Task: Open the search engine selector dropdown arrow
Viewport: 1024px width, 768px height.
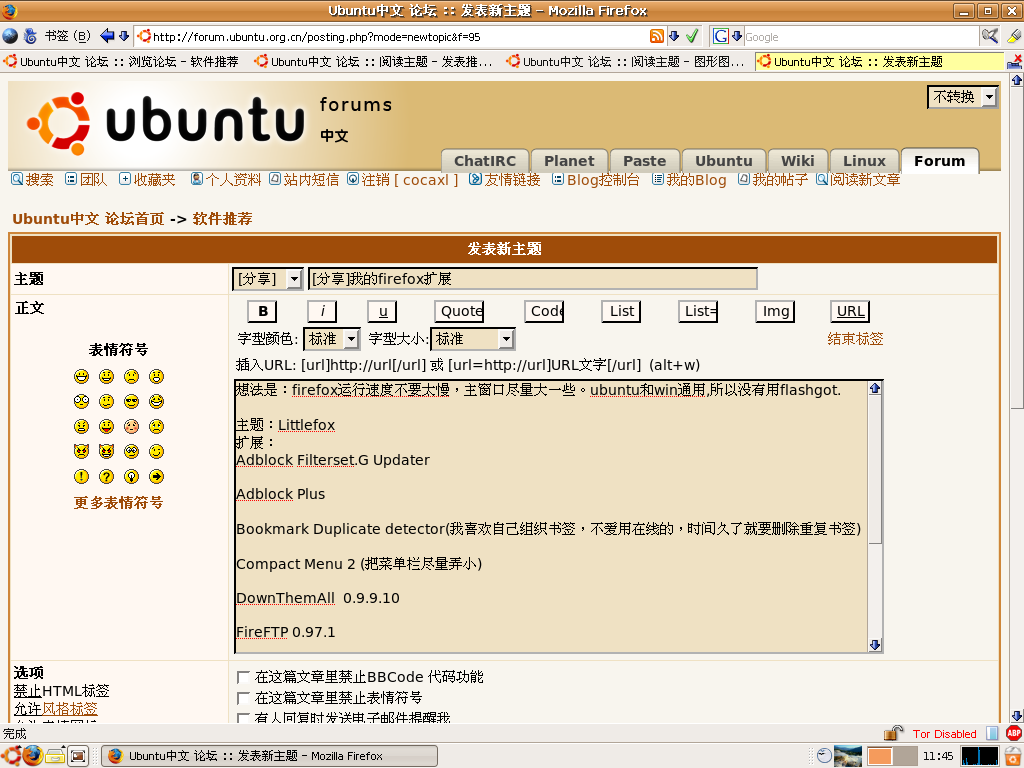Action: (737, 36)
